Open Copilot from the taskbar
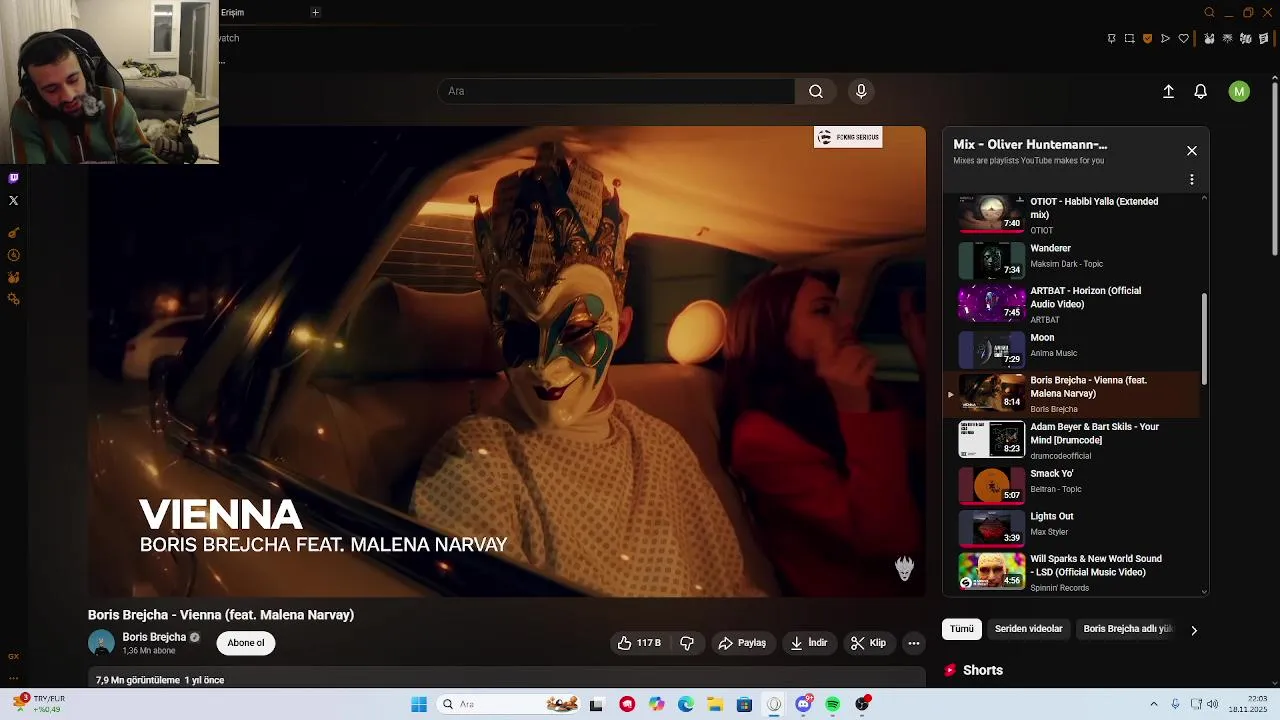 (x=656, y=705)
